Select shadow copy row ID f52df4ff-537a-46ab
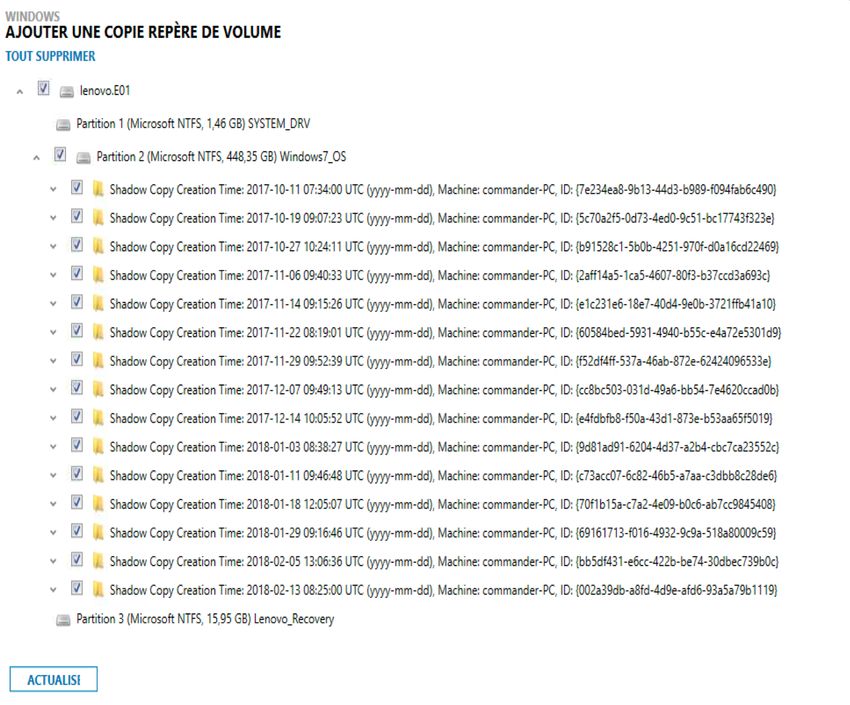Viewport: 850px width, 705px height. tap(440, 361)
